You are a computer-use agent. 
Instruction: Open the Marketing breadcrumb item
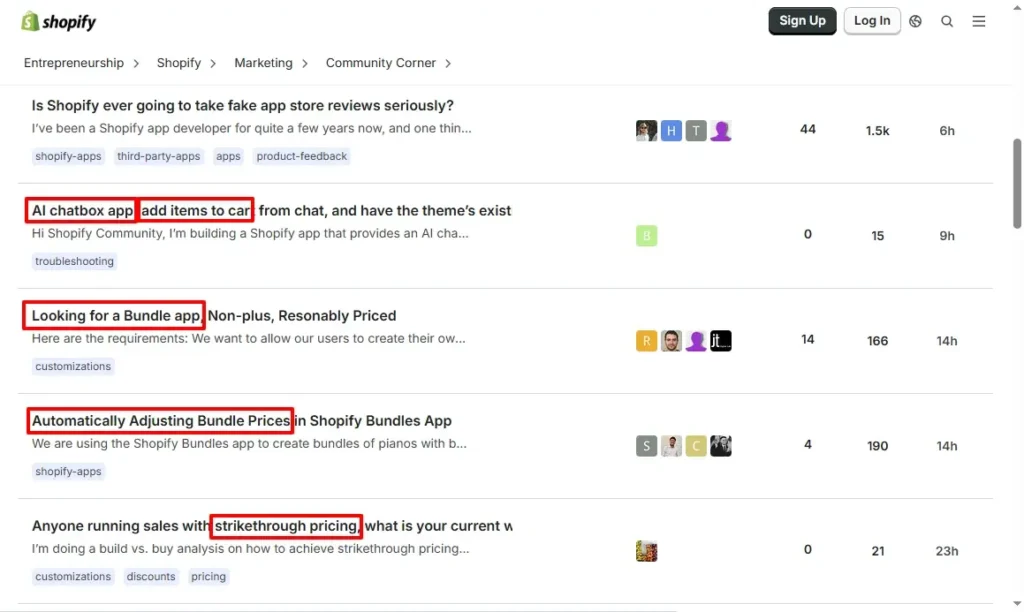pyautogui.click(x=263, y=62)
